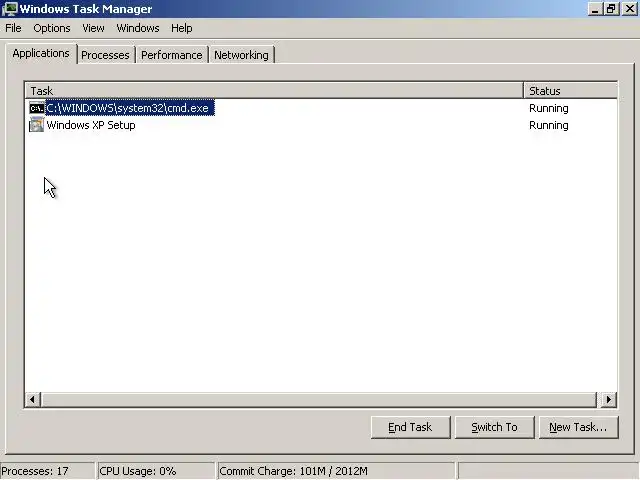Click the End Task button
Viewport: 640px width, 480px height.
coord(411,427)
